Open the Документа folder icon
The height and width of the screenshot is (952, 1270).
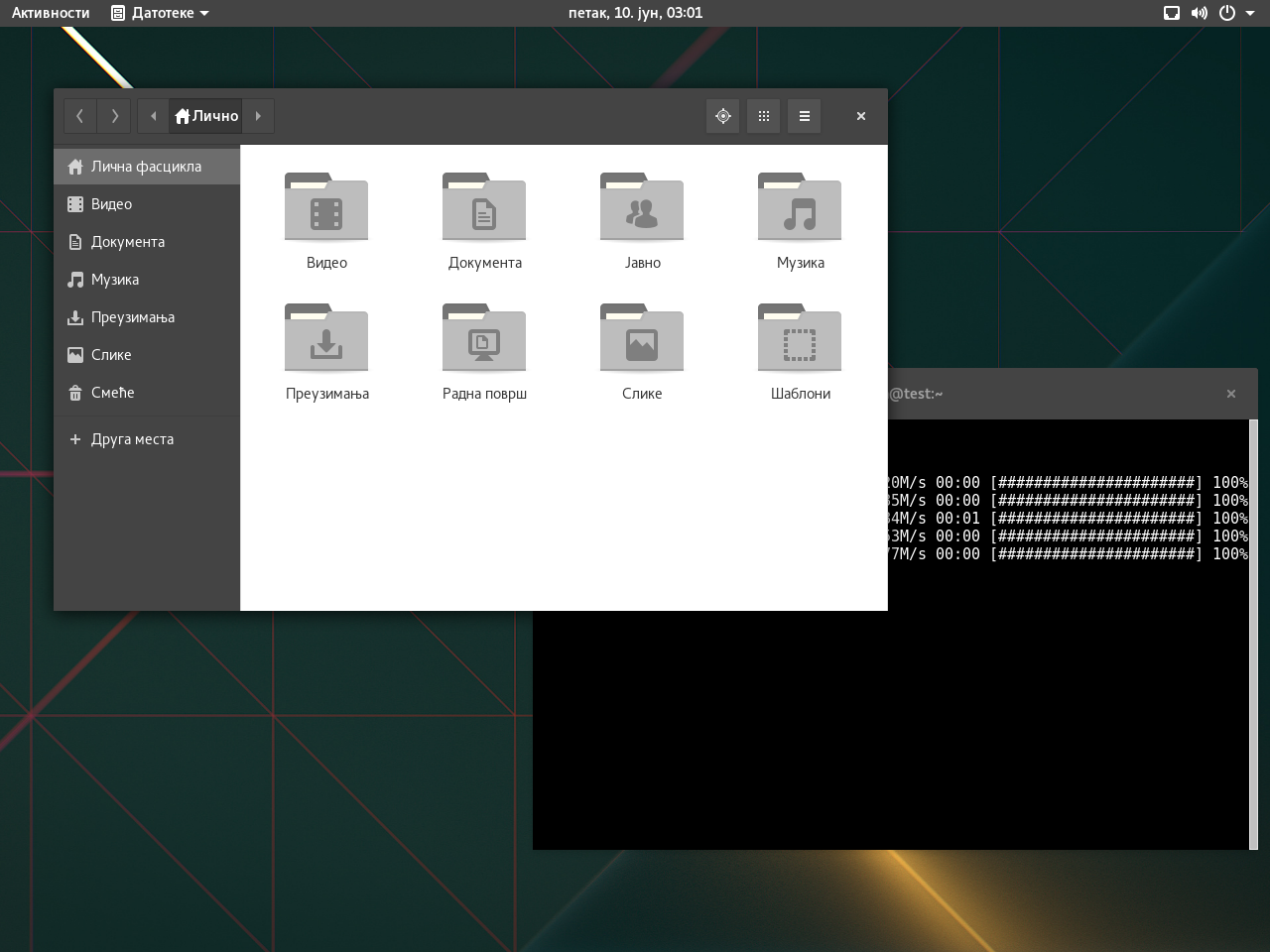tap(484, 207)
